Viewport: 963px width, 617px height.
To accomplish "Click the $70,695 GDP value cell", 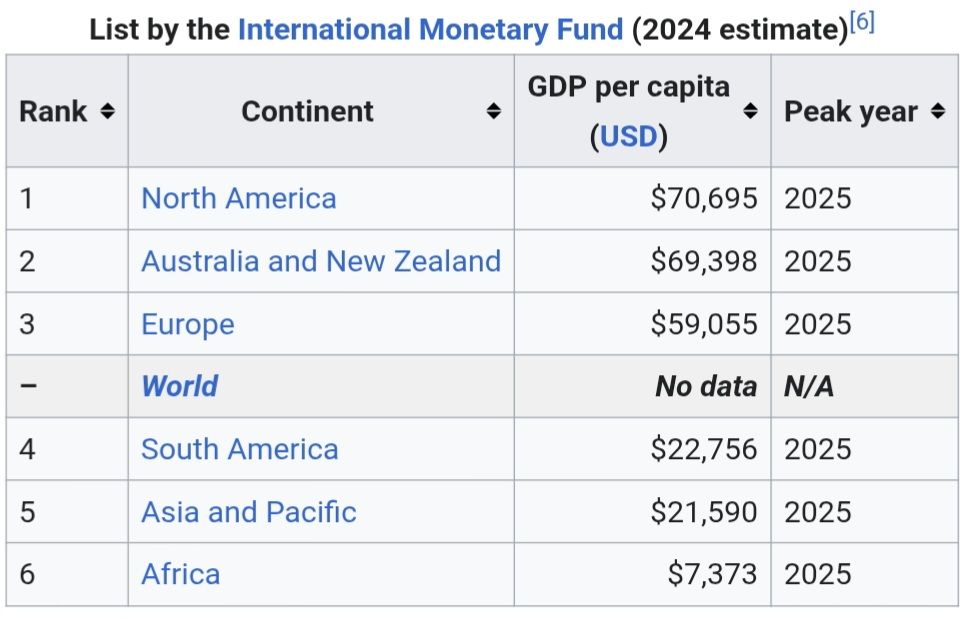I will 703,198.
